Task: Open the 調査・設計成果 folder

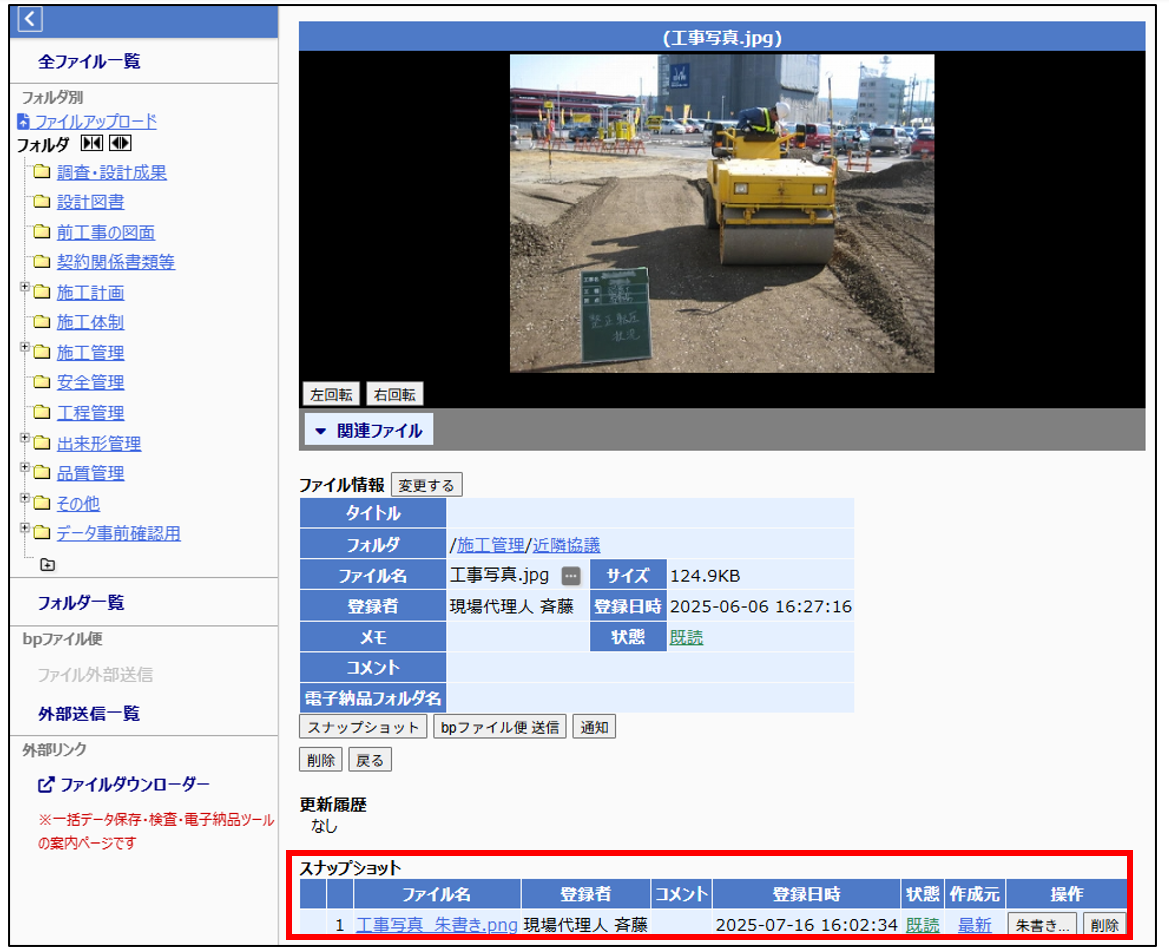Action: (111, 173)
